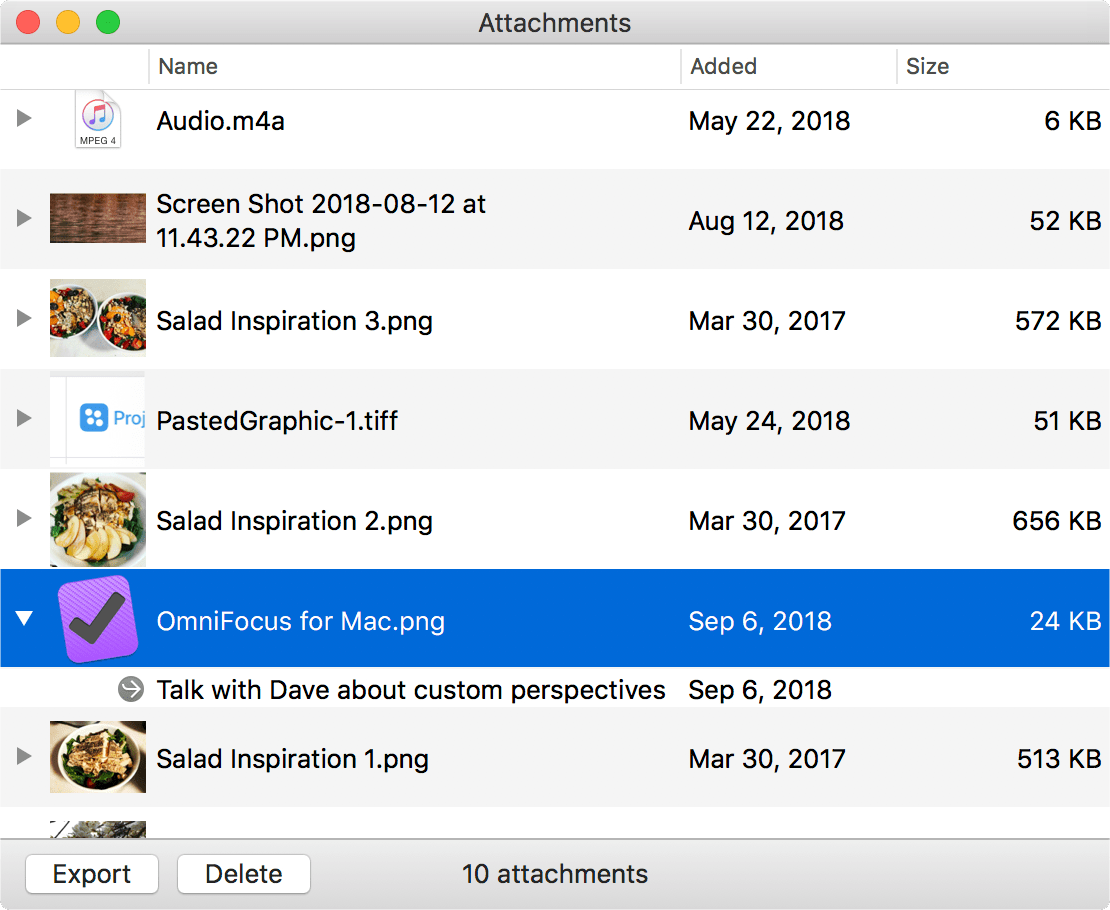Click the 51 KB size value
Screen dimensions: 1110x910
pyautogui.click(x=1067, y=421)
